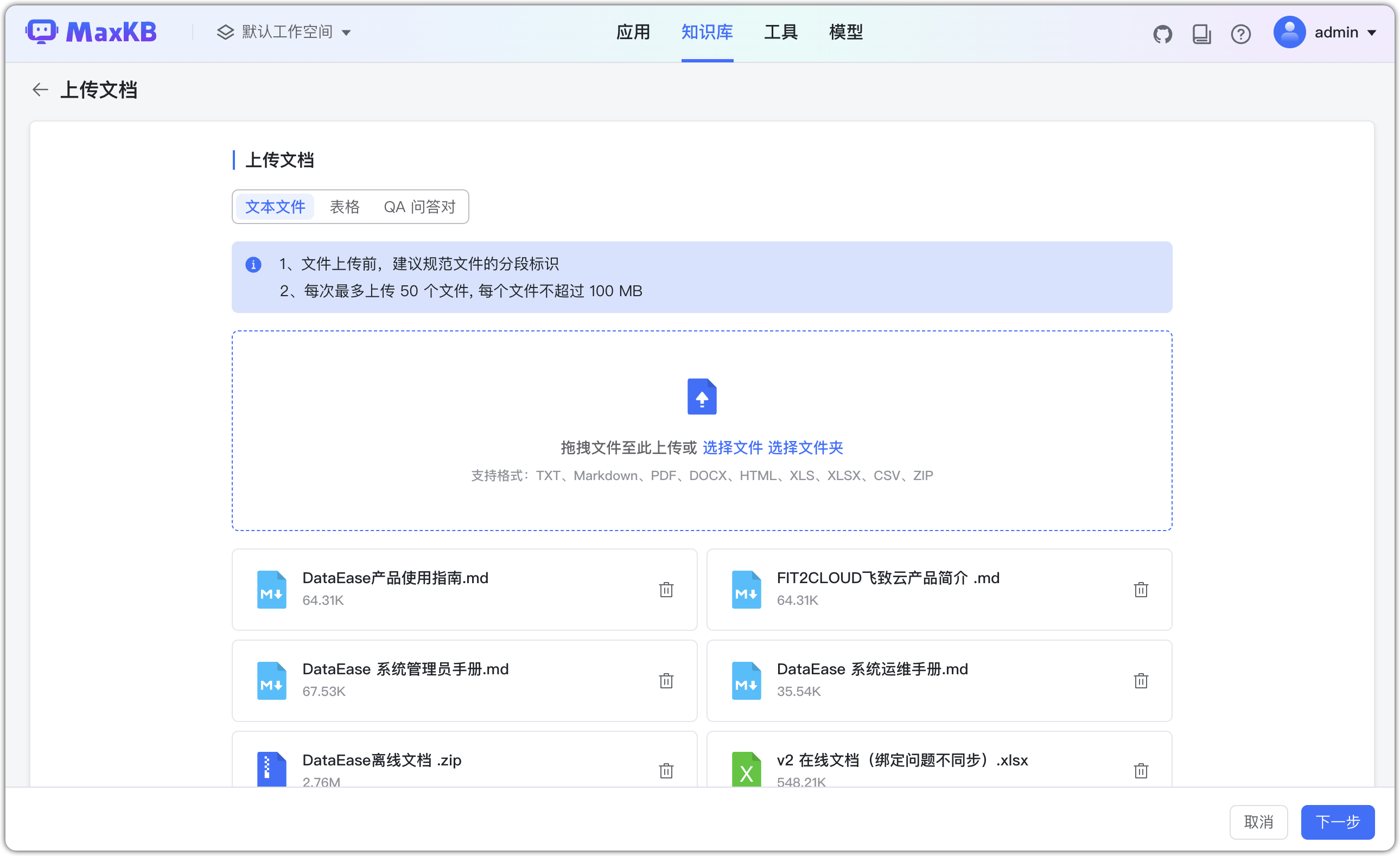Open the 模型 menu
Viewport: 1400px width, 856px height.
pos(845,32)
